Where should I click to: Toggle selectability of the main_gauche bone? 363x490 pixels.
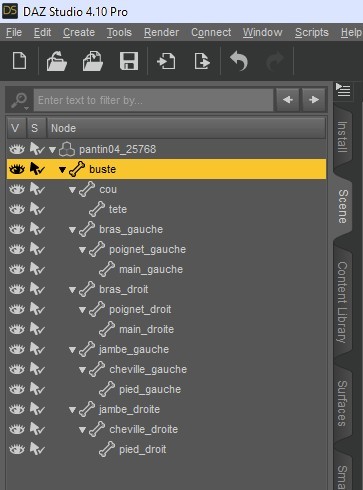click(x=37, y=269)
